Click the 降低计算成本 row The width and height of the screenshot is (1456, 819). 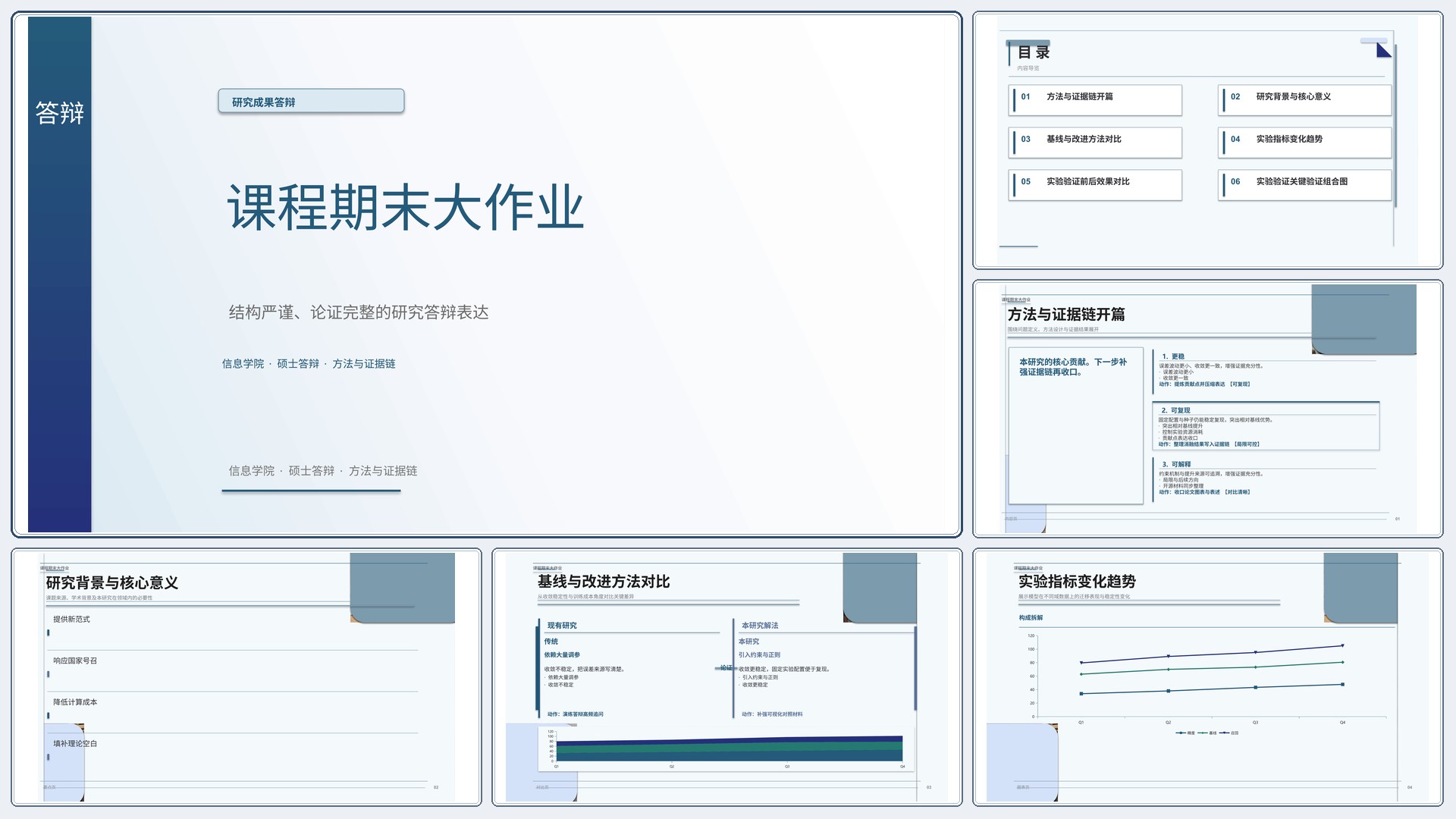pos(232,712)
